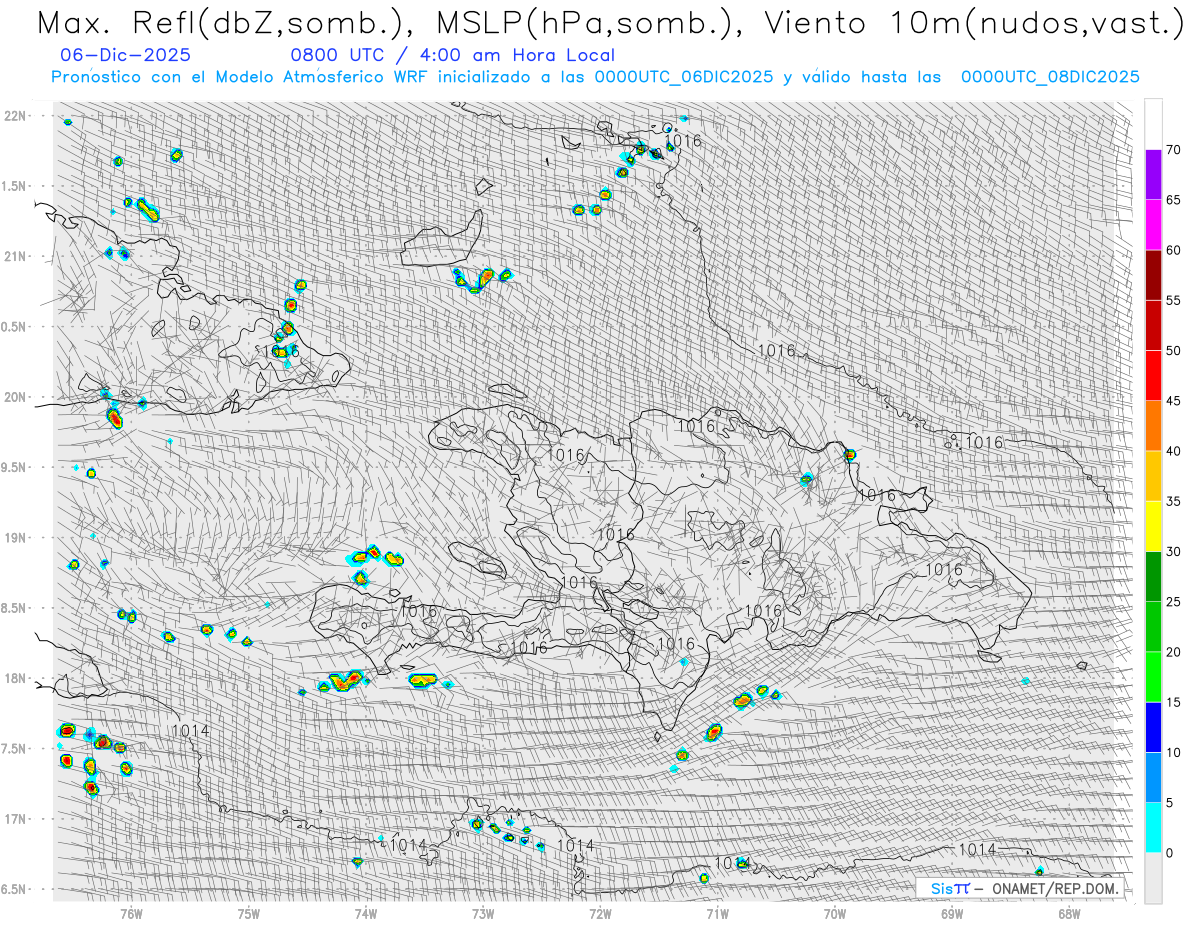The width and height of the screenshot is (1200, 927).
Task: Click the '22N' latitude axis label
Action: (x=15, y=116)
